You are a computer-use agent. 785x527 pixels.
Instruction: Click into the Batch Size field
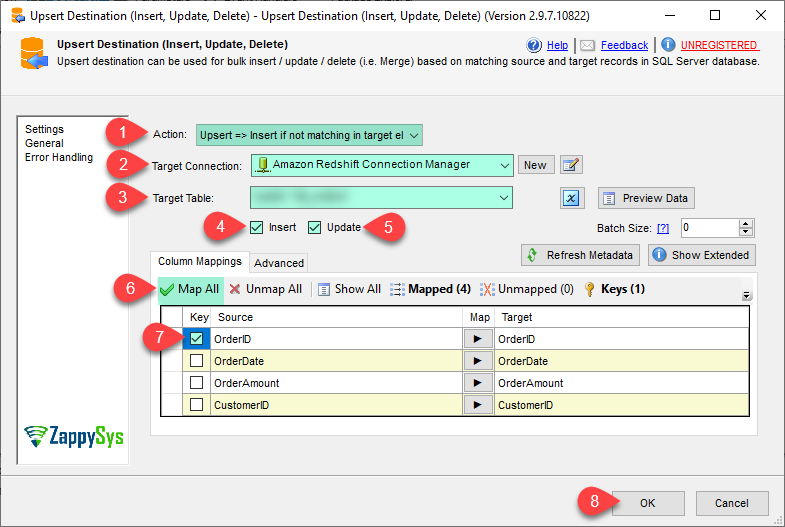click(x=710, y=228)
